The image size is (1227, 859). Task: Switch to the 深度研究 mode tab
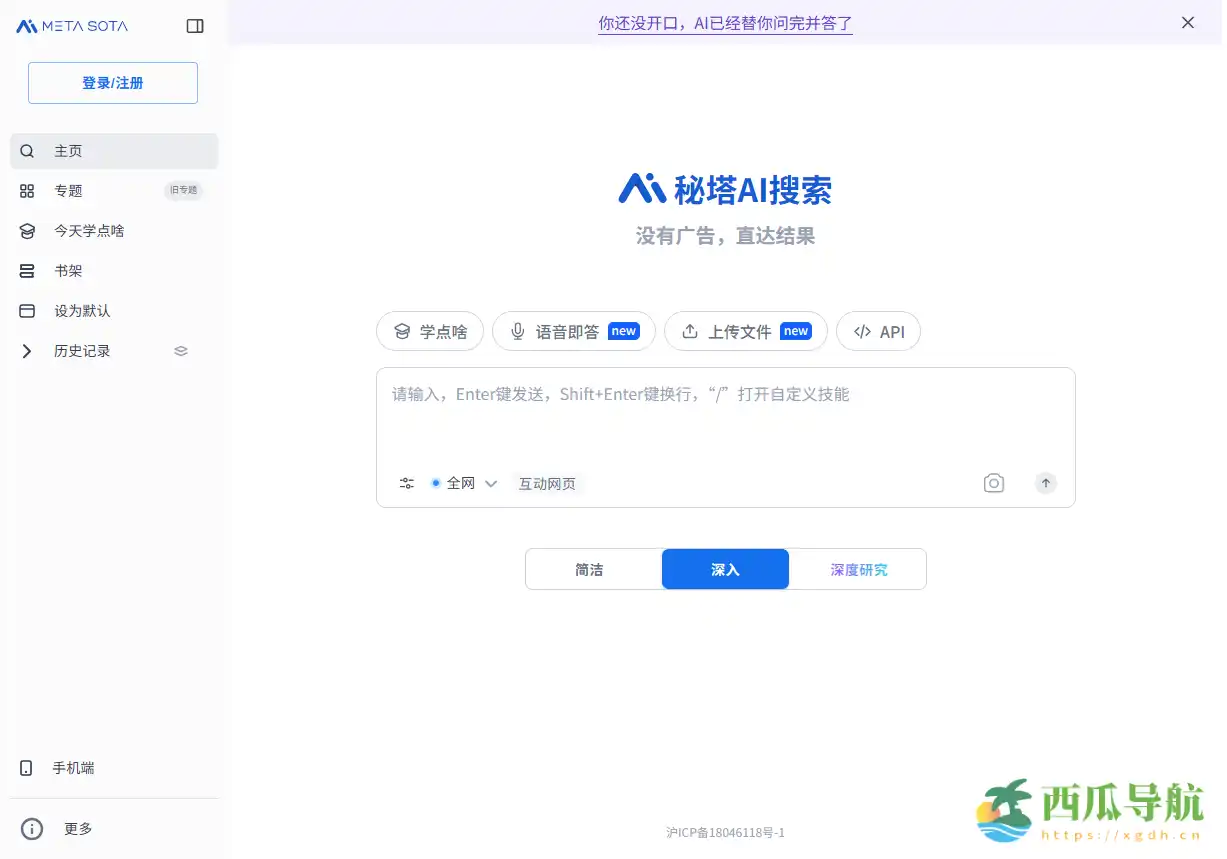tap(857, 568)
